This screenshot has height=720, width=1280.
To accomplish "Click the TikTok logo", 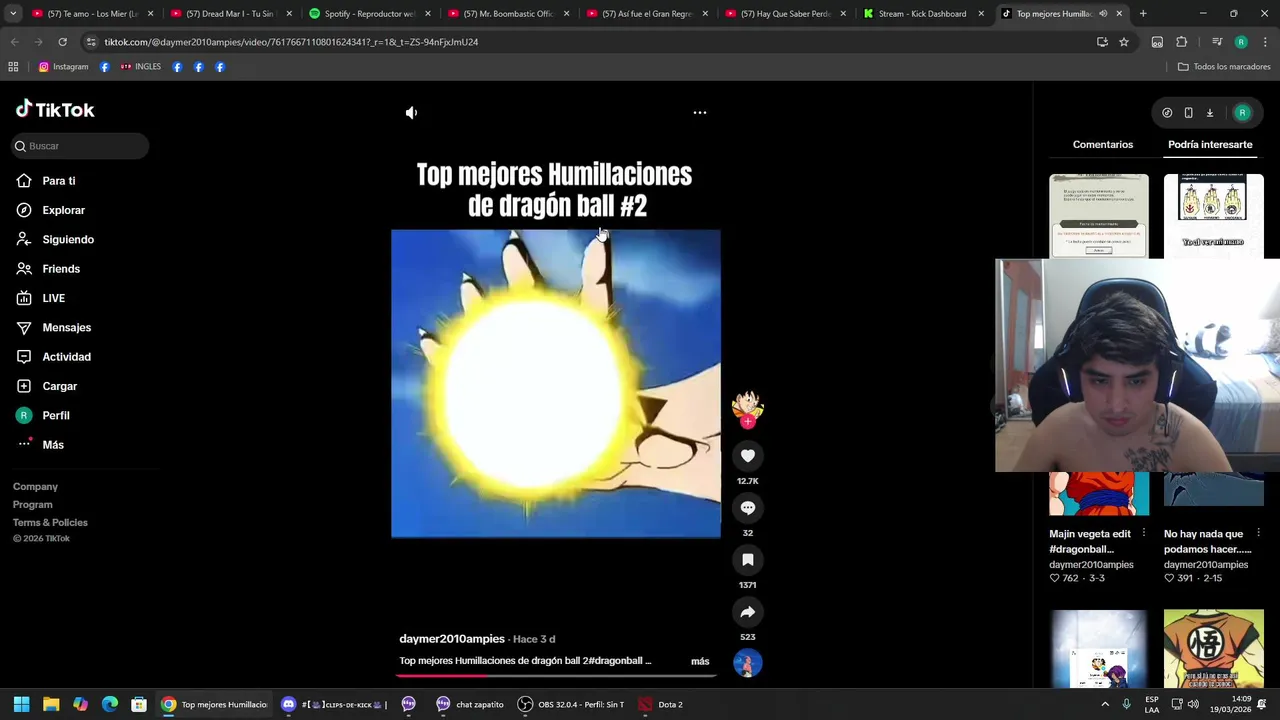I will coord(55,110).
